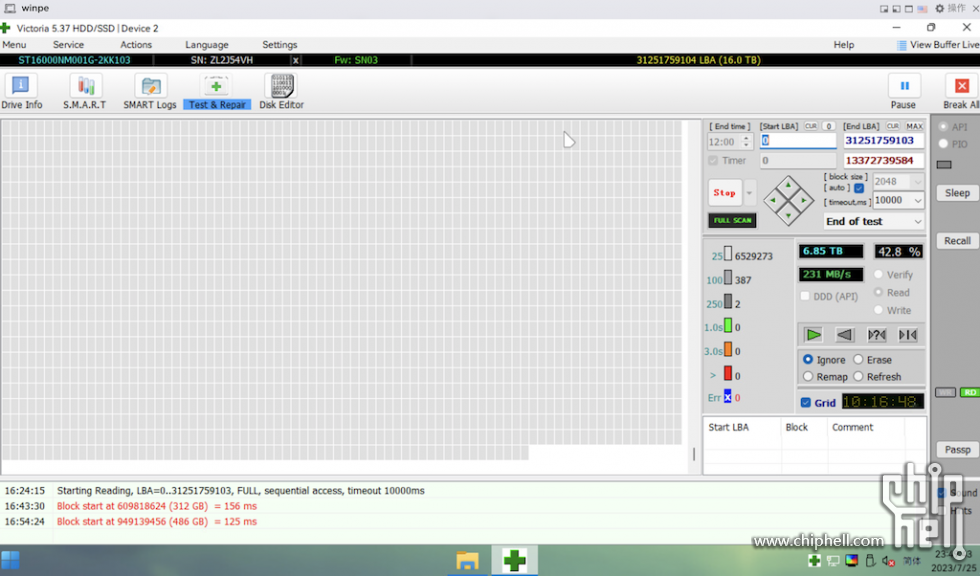Open the Settings menu
The image size is (980, 576).
click(279, 45)
